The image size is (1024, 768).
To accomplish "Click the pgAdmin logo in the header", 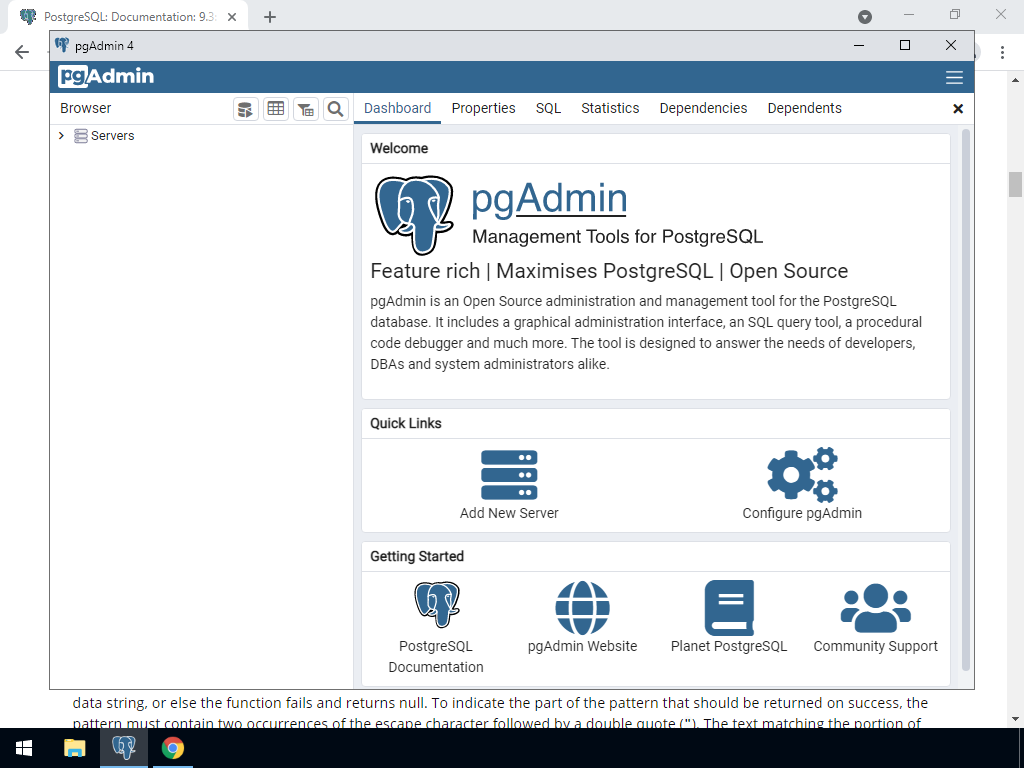I will pos(106,76).
